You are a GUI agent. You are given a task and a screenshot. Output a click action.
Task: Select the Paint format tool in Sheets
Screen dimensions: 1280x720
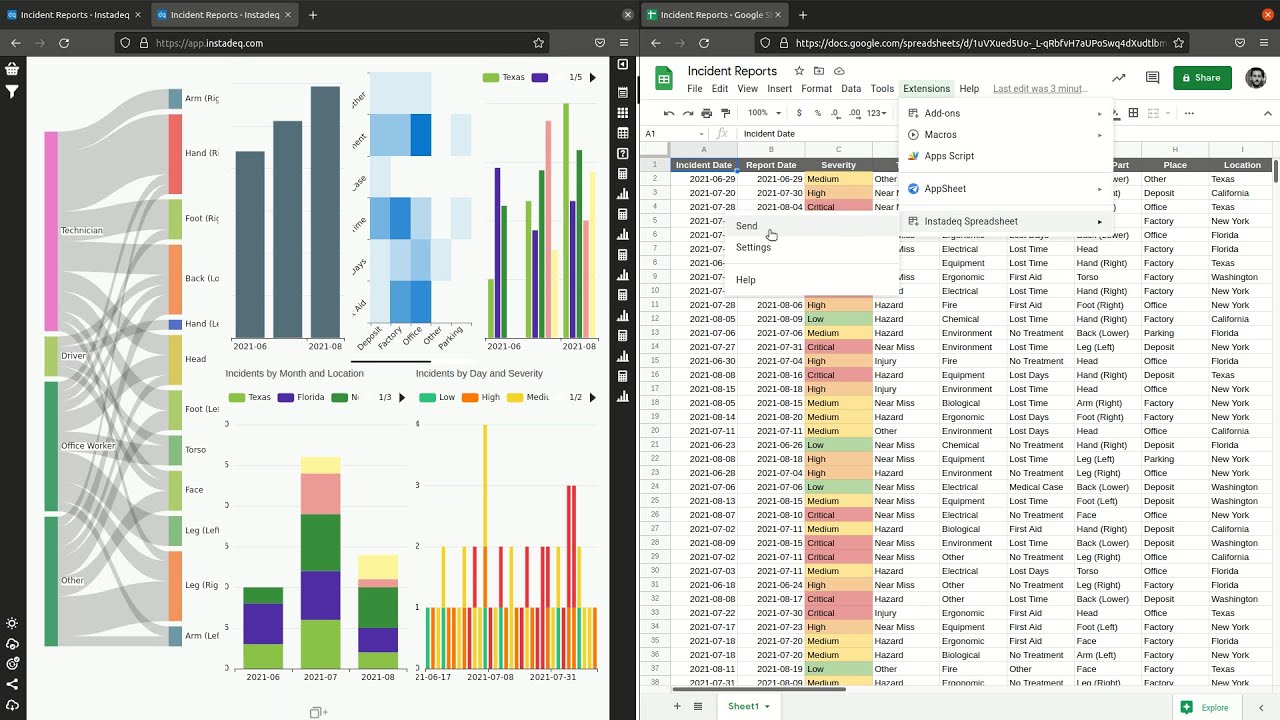click(x=726, y=113)
